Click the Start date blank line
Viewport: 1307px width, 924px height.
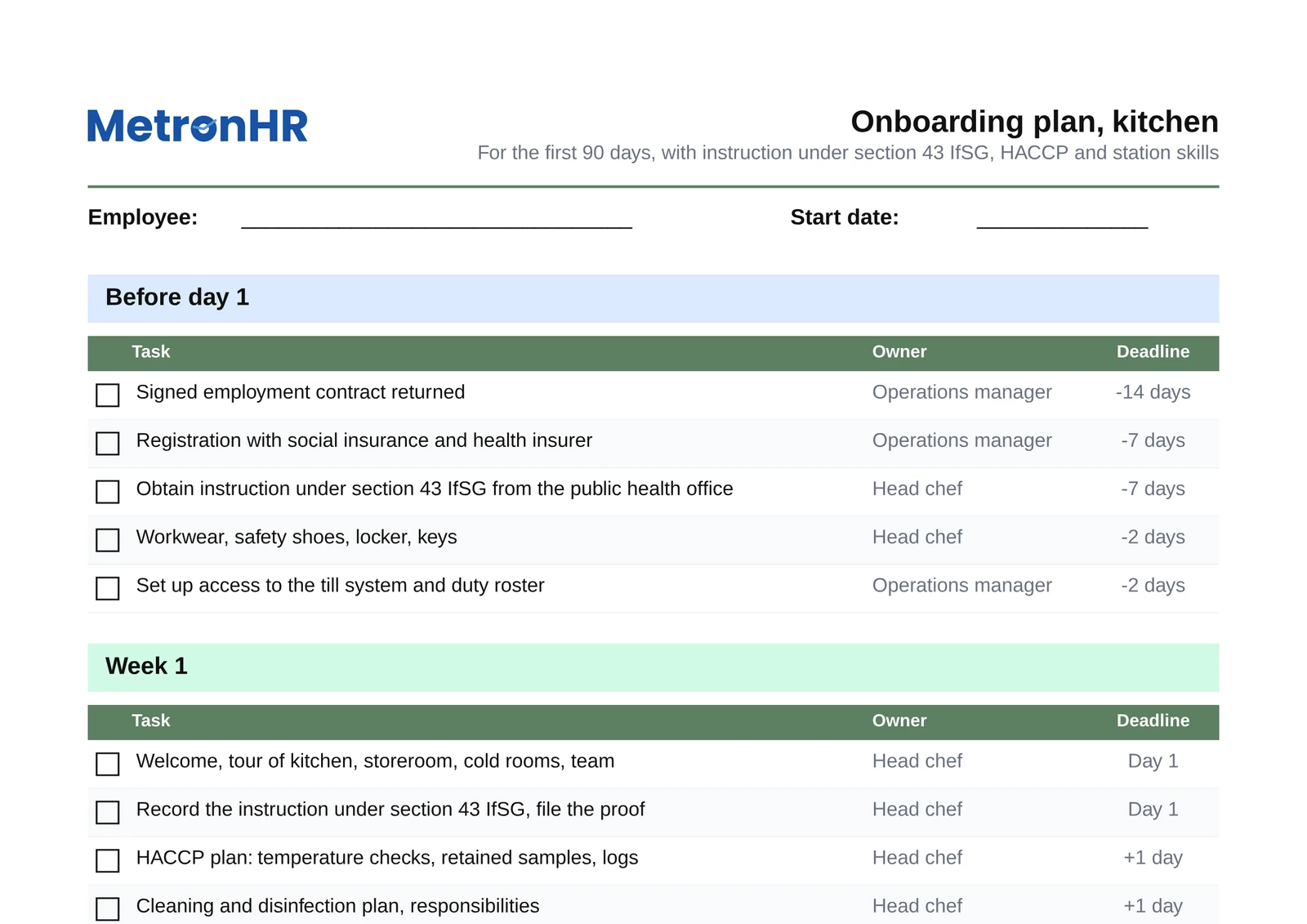[1062, 221]
